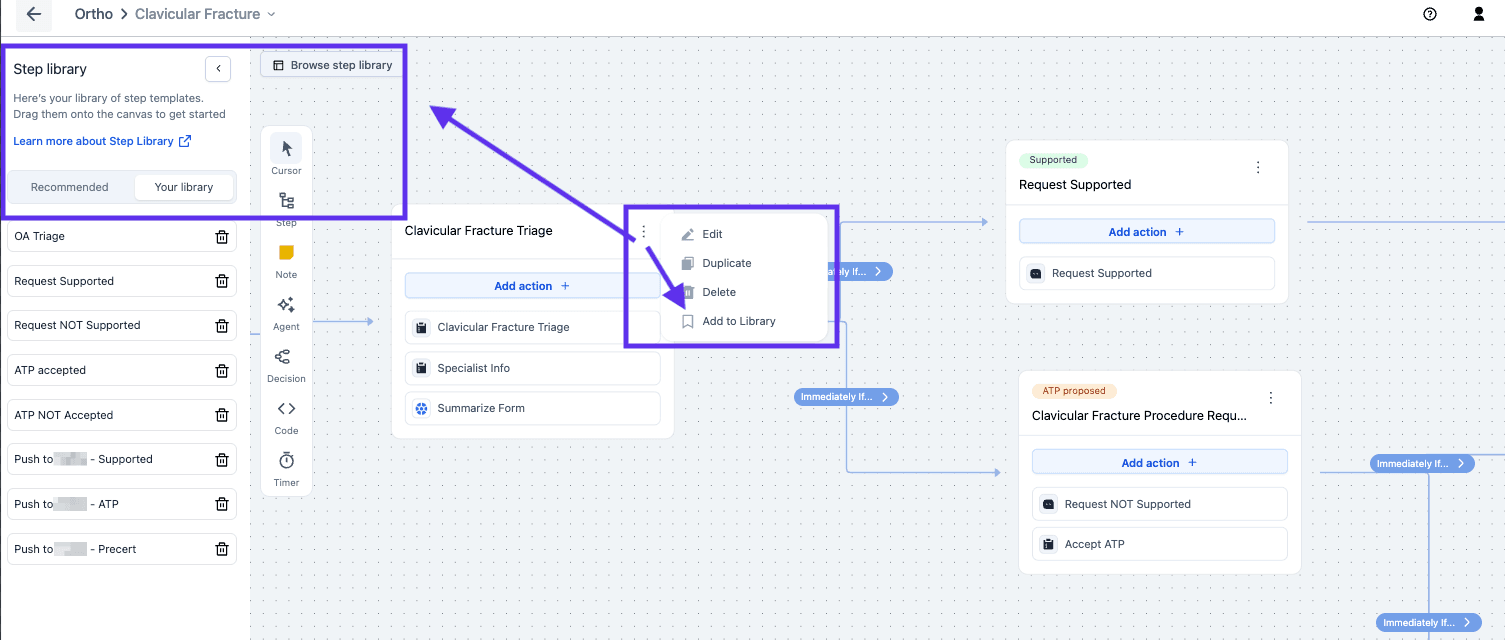The image size is (1505, 640).
Task: Delete Request Supported library template
Action: tap(222, 281)
